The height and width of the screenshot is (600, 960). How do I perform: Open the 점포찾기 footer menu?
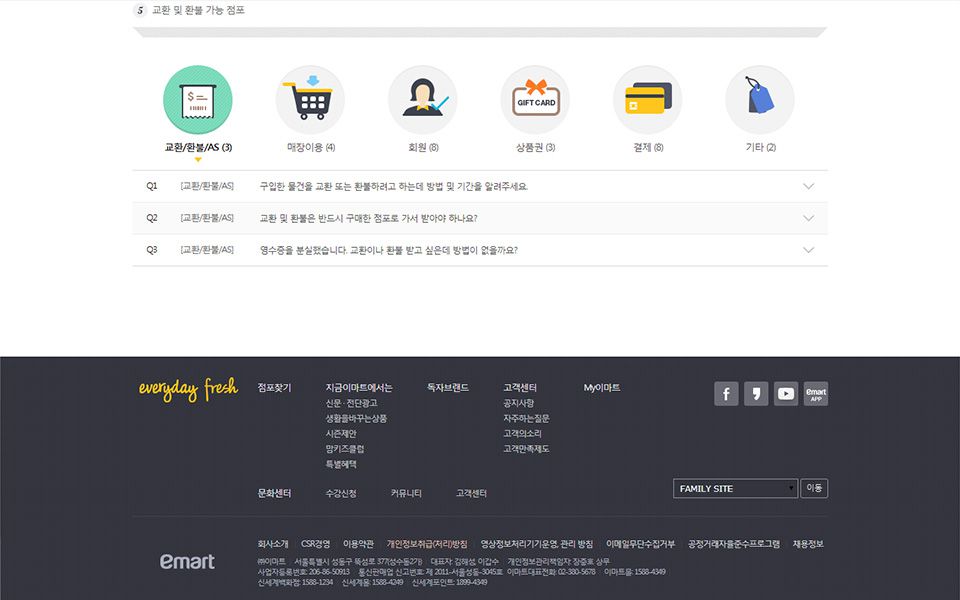pos(274,388)
